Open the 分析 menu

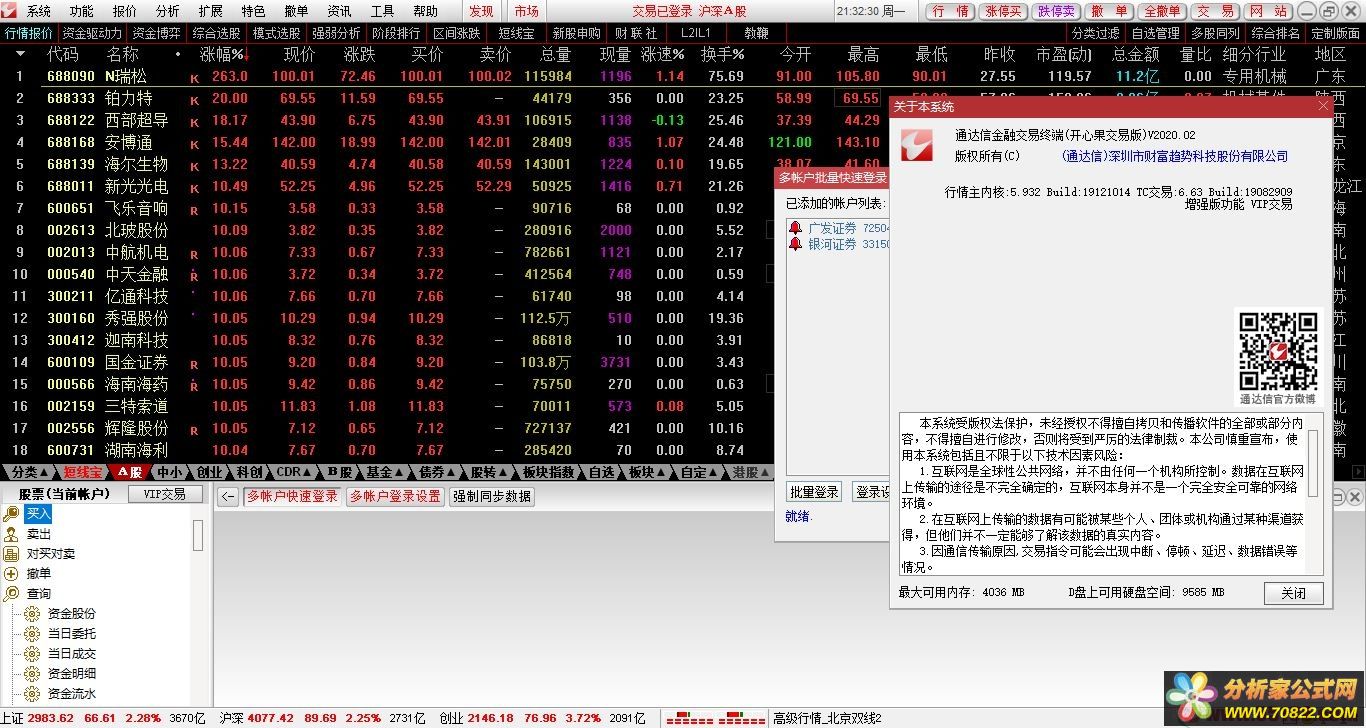point(168,11)
